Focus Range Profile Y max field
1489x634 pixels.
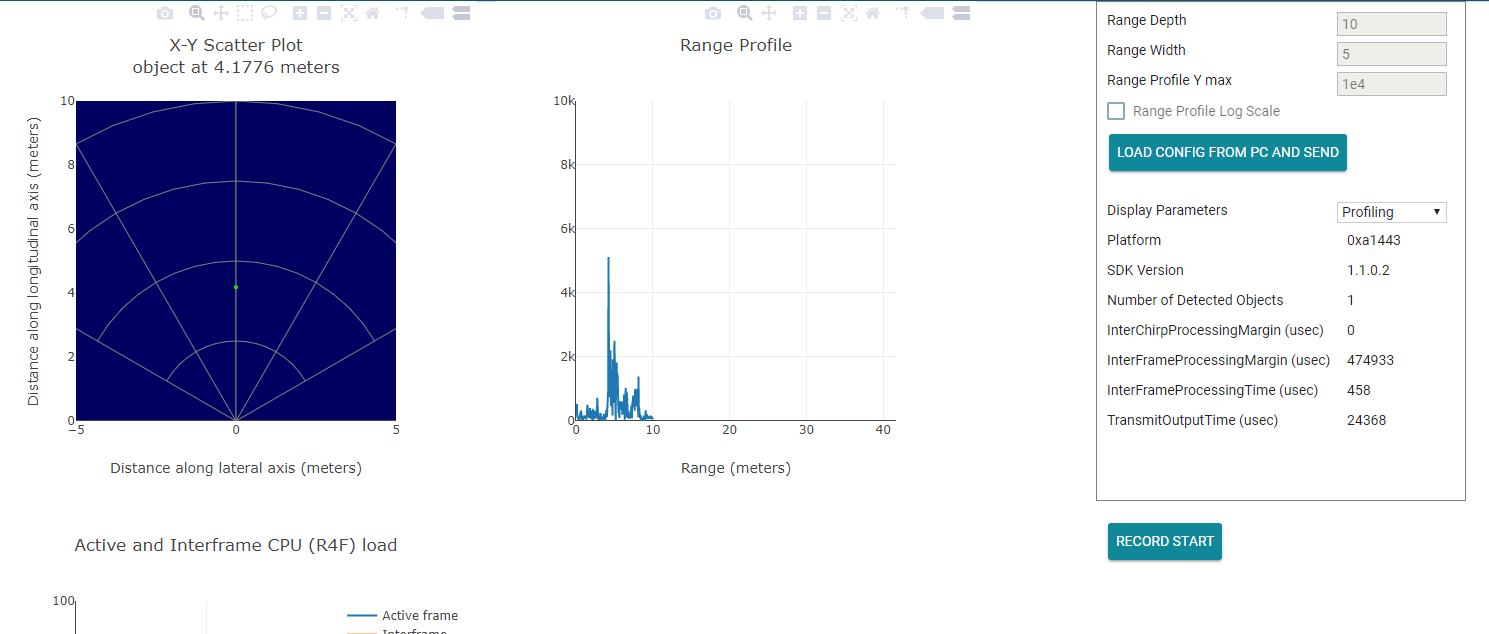[1392, 84]
